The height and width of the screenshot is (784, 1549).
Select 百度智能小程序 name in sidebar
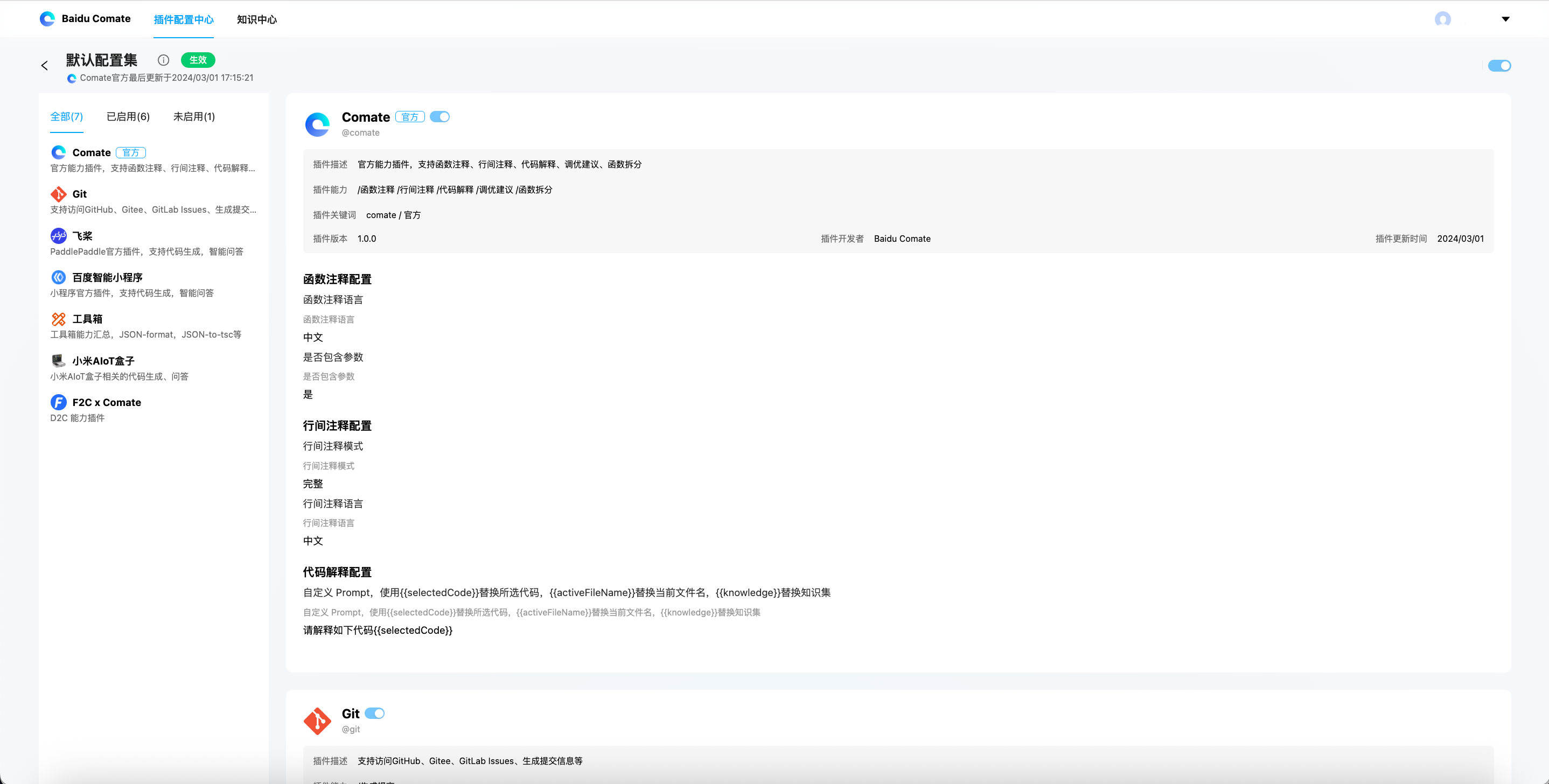[x=108, y=277]
